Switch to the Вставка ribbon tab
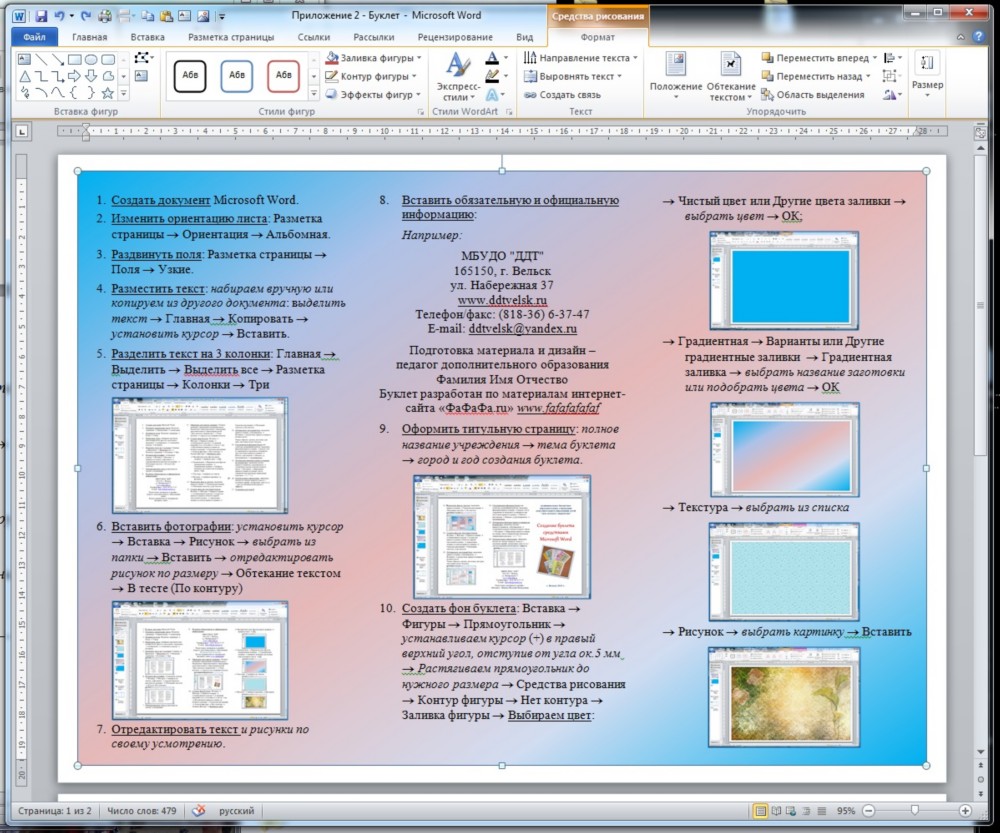 (x=147, y=37)
